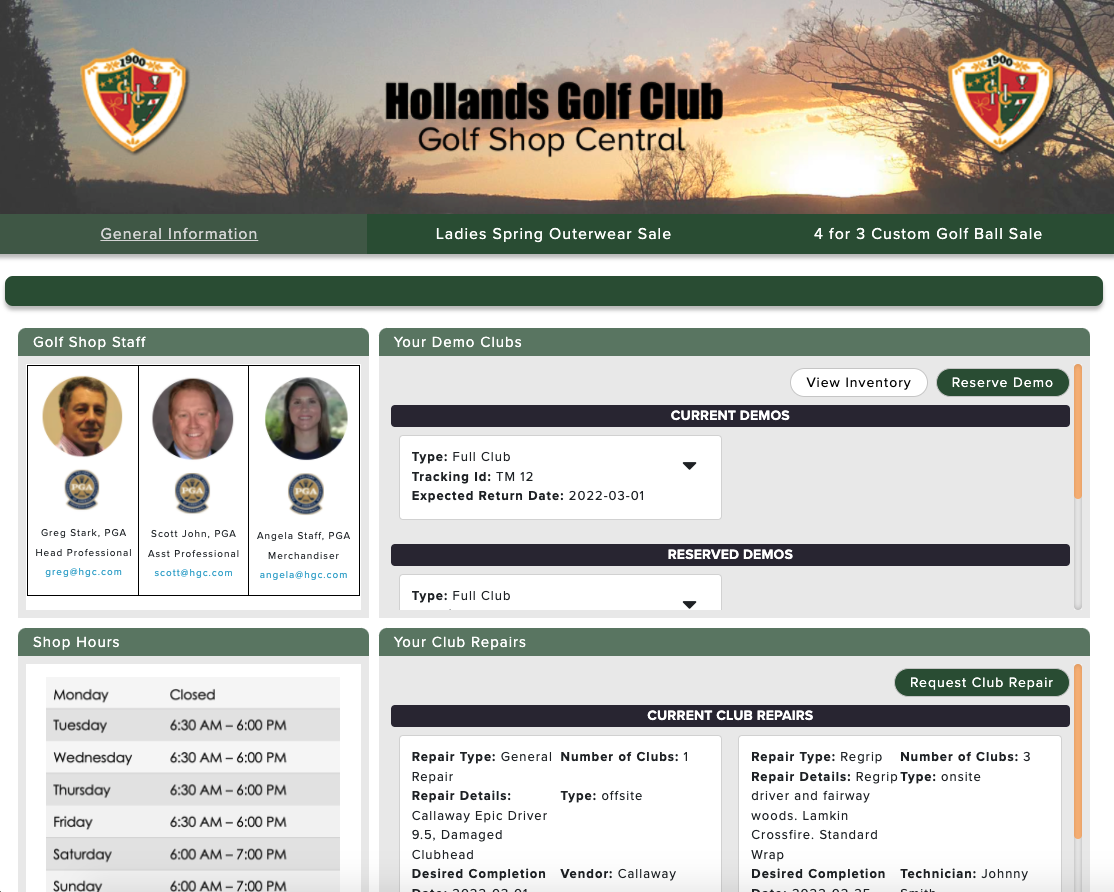
Task: Click the Your Club Repairs panel title
Action: coord(460,642)
